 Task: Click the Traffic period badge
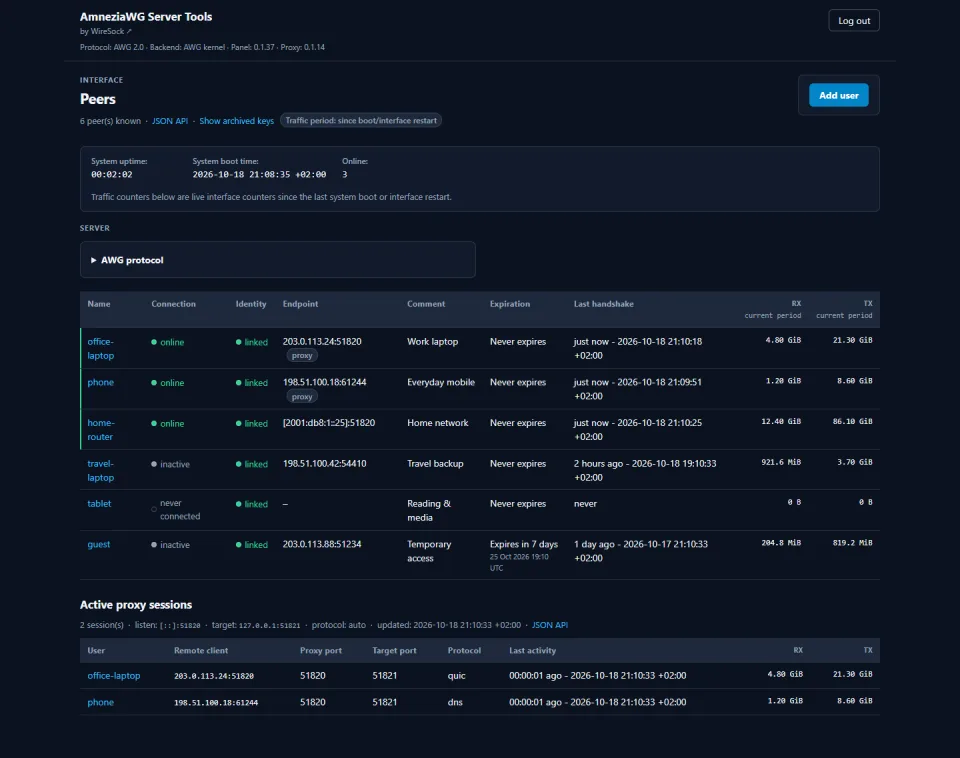361,121
